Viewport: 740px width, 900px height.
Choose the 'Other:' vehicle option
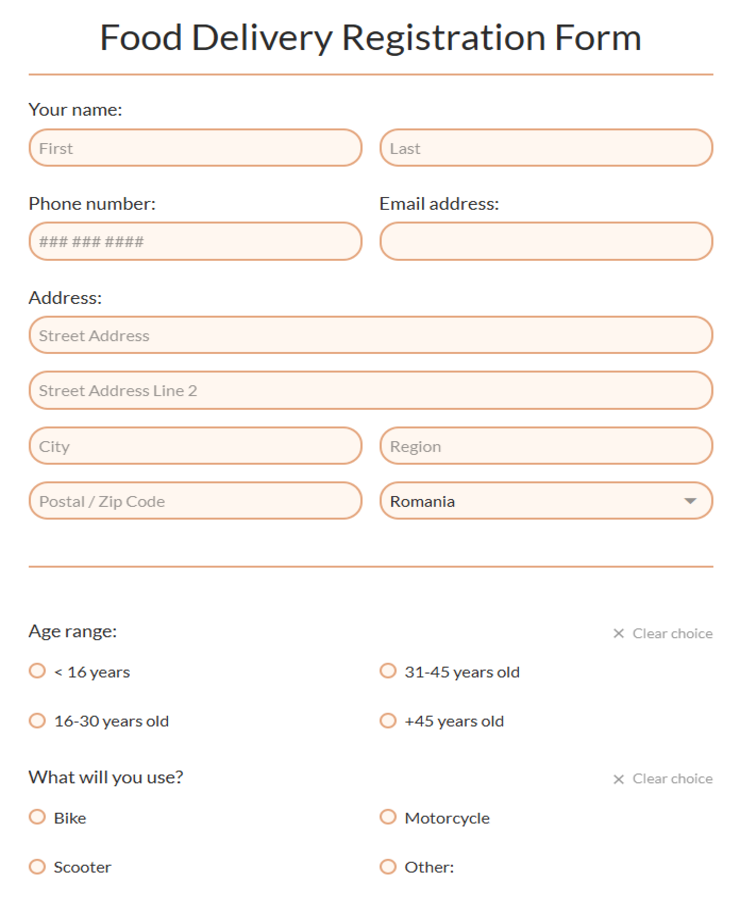pos(388,866)
